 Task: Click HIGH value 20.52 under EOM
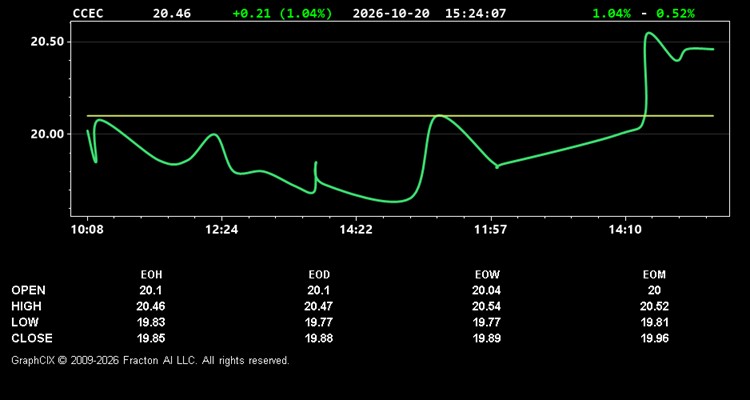(654, 306)
